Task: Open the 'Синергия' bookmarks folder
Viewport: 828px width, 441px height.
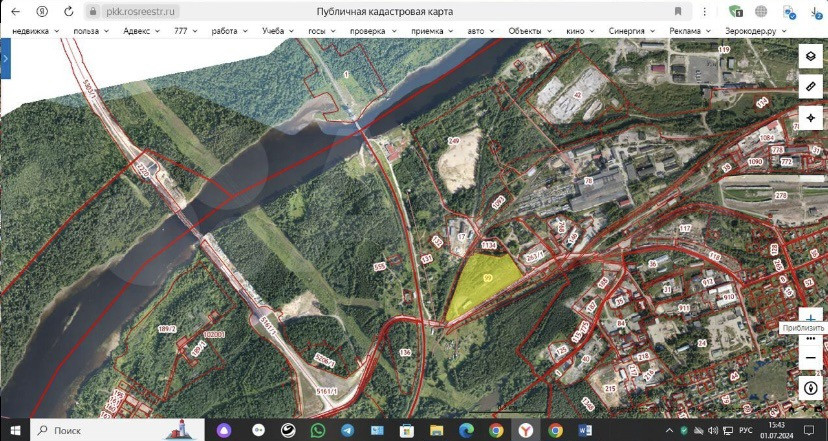Action: pos(632,31)
